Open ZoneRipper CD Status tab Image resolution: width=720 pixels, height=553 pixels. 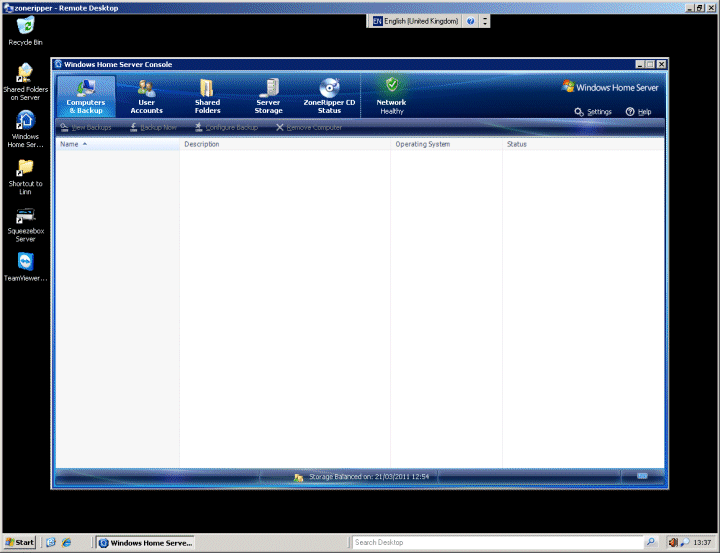(x=329, y=96)
